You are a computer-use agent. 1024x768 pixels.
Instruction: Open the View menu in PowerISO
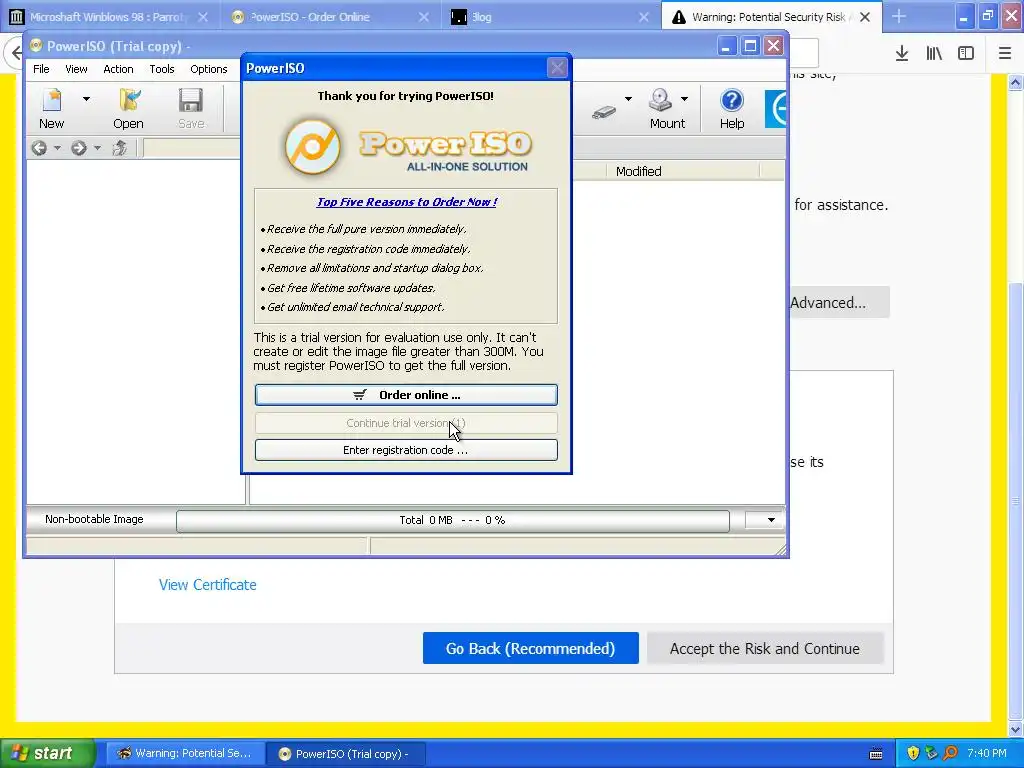(x=76, y=69)
